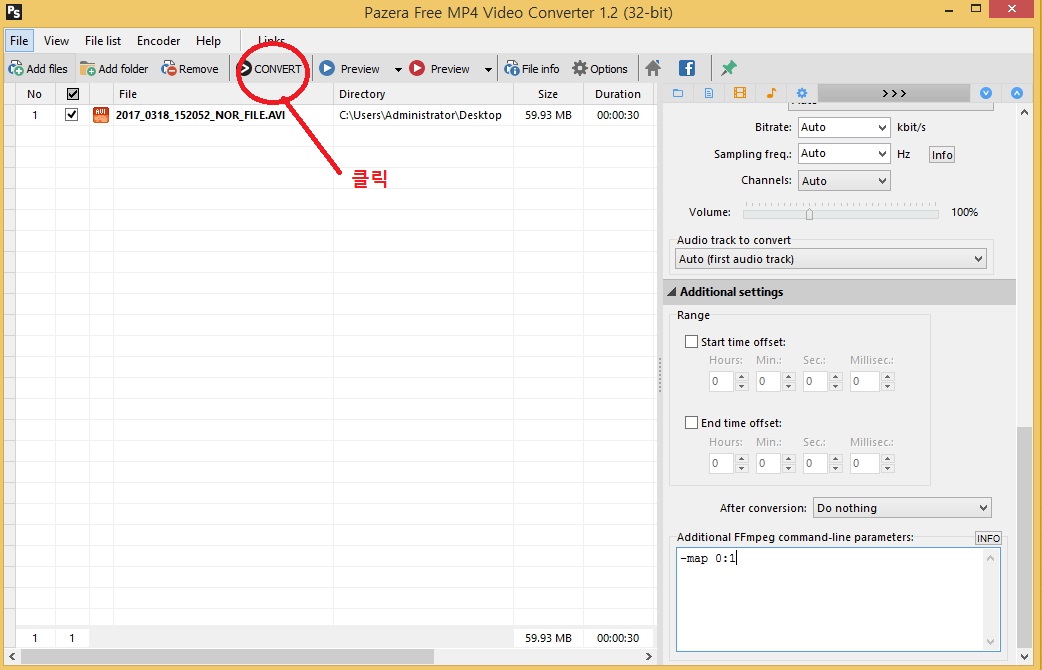The width and height of the screenshot is (1042, 670).
Task: Click the home page house icon
Action: (653, 69)
